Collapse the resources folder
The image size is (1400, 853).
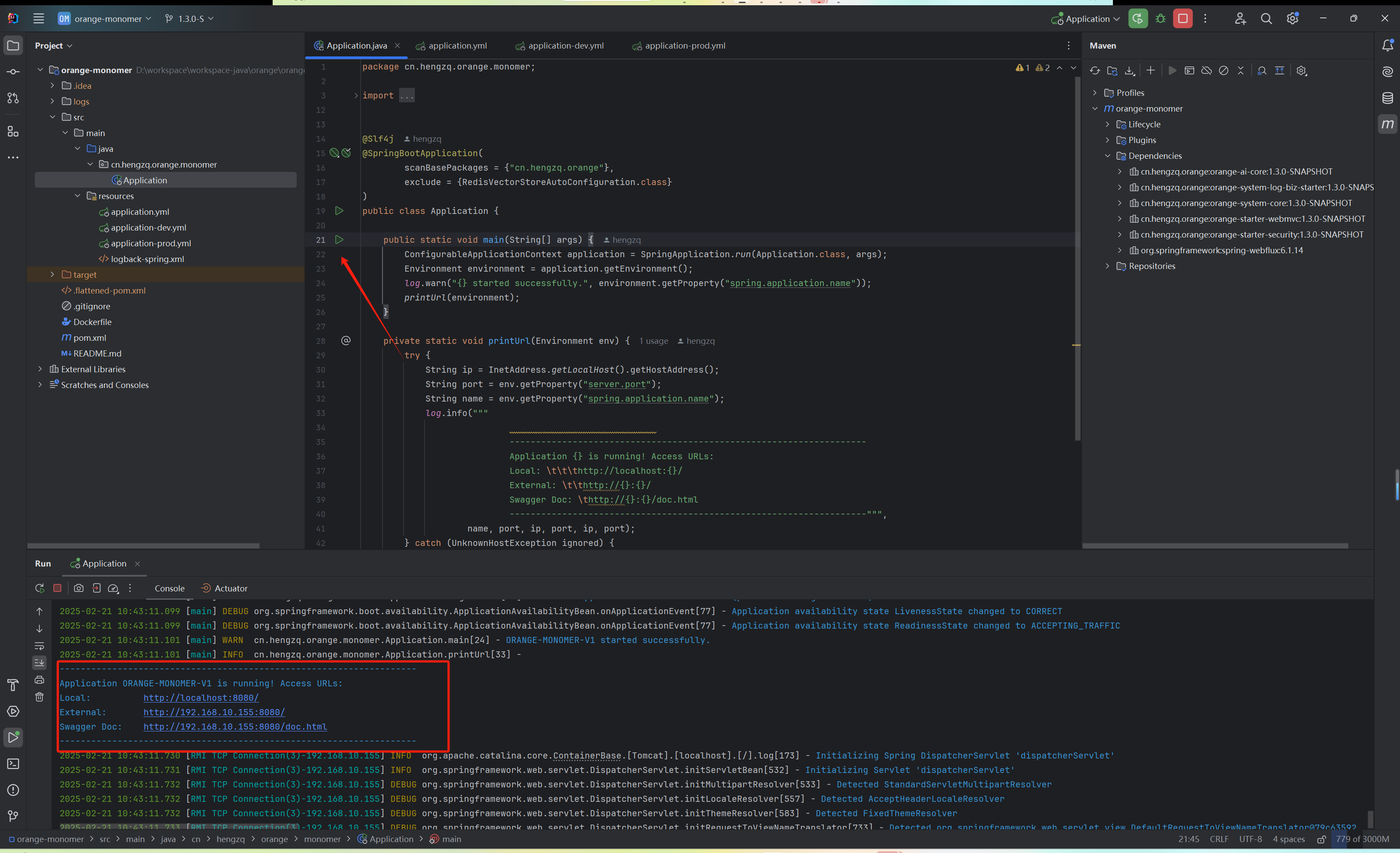[x=77, y=196]
